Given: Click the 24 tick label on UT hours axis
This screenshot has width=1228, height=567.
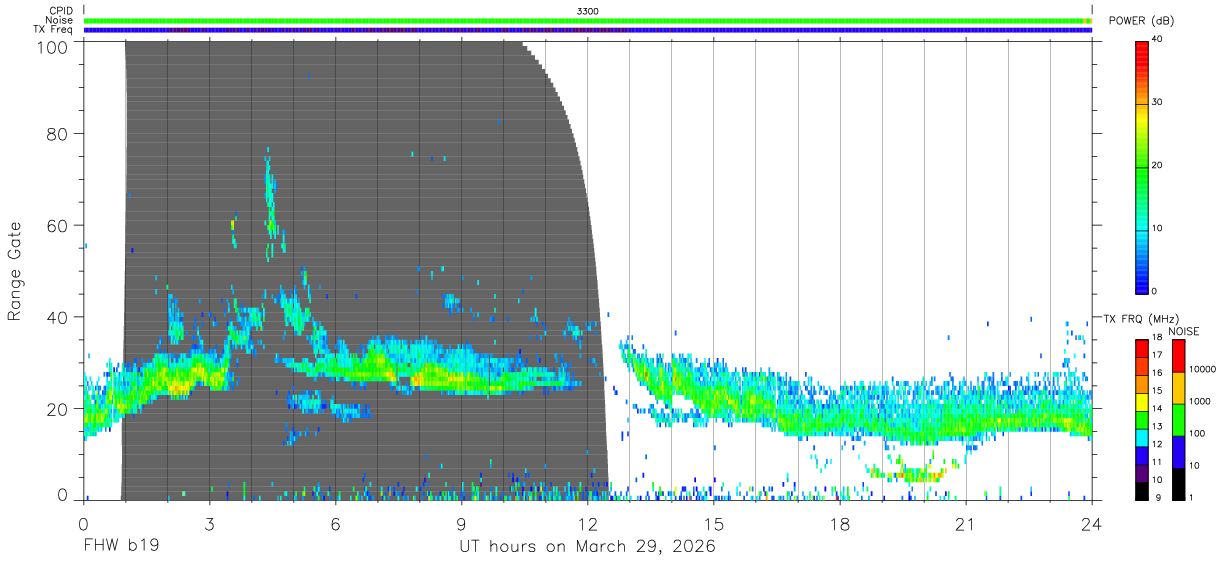Looking at the screenshot, I should coord(1092,524).
